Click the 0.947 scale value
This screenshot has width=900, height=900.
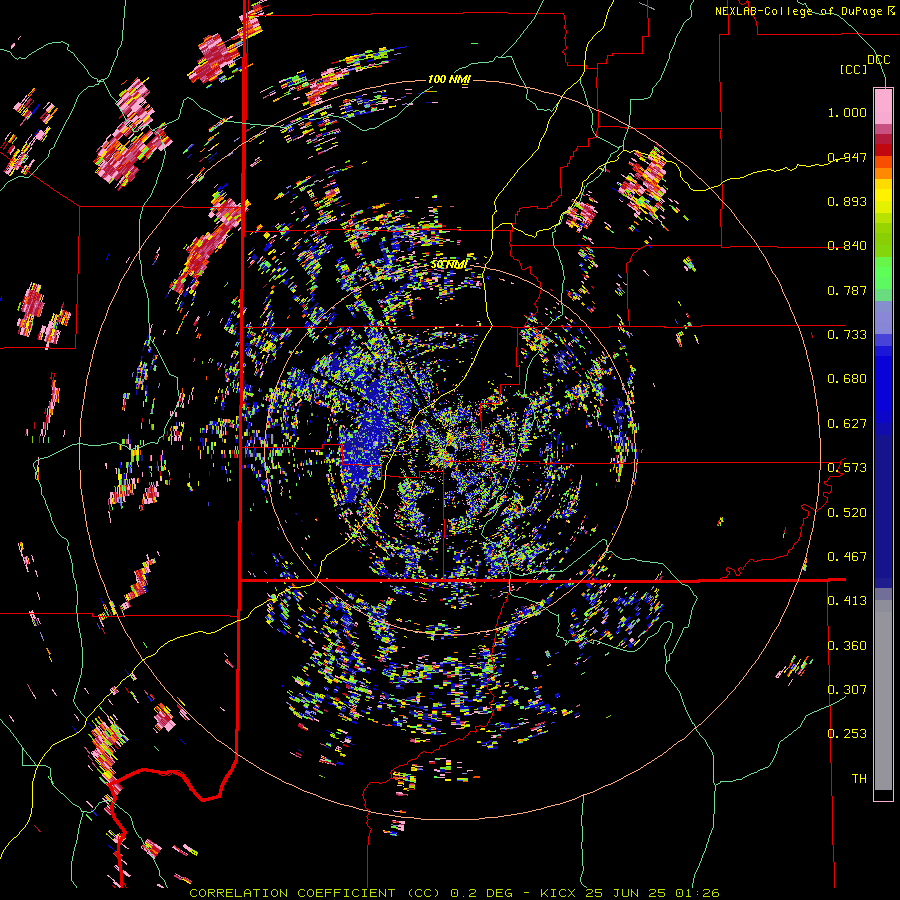click(847, 157)
